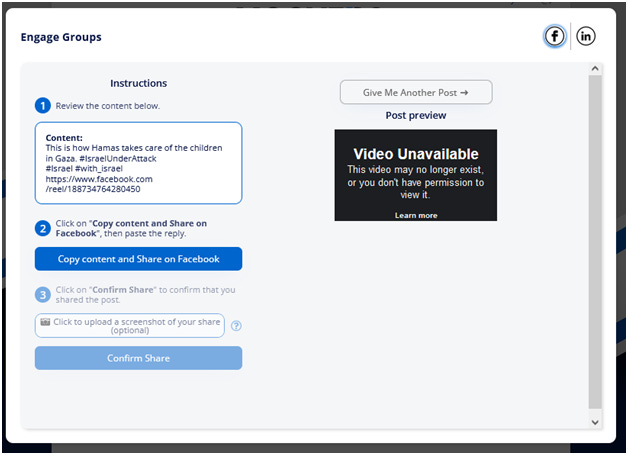Open the Learn more link in preview
628x455 pixels.
[416, 215]
